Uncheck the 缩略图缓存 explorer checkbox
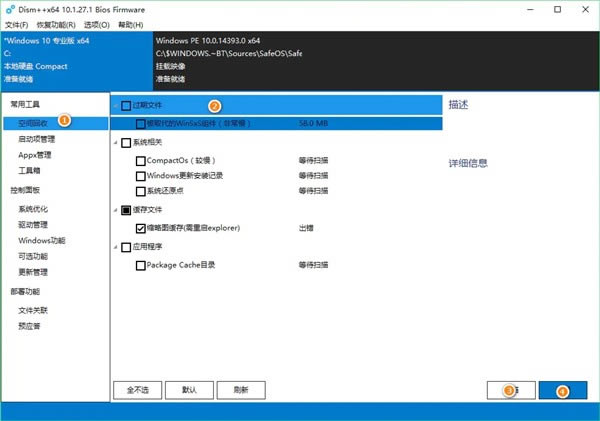The image size is (600, 421). 140,228
